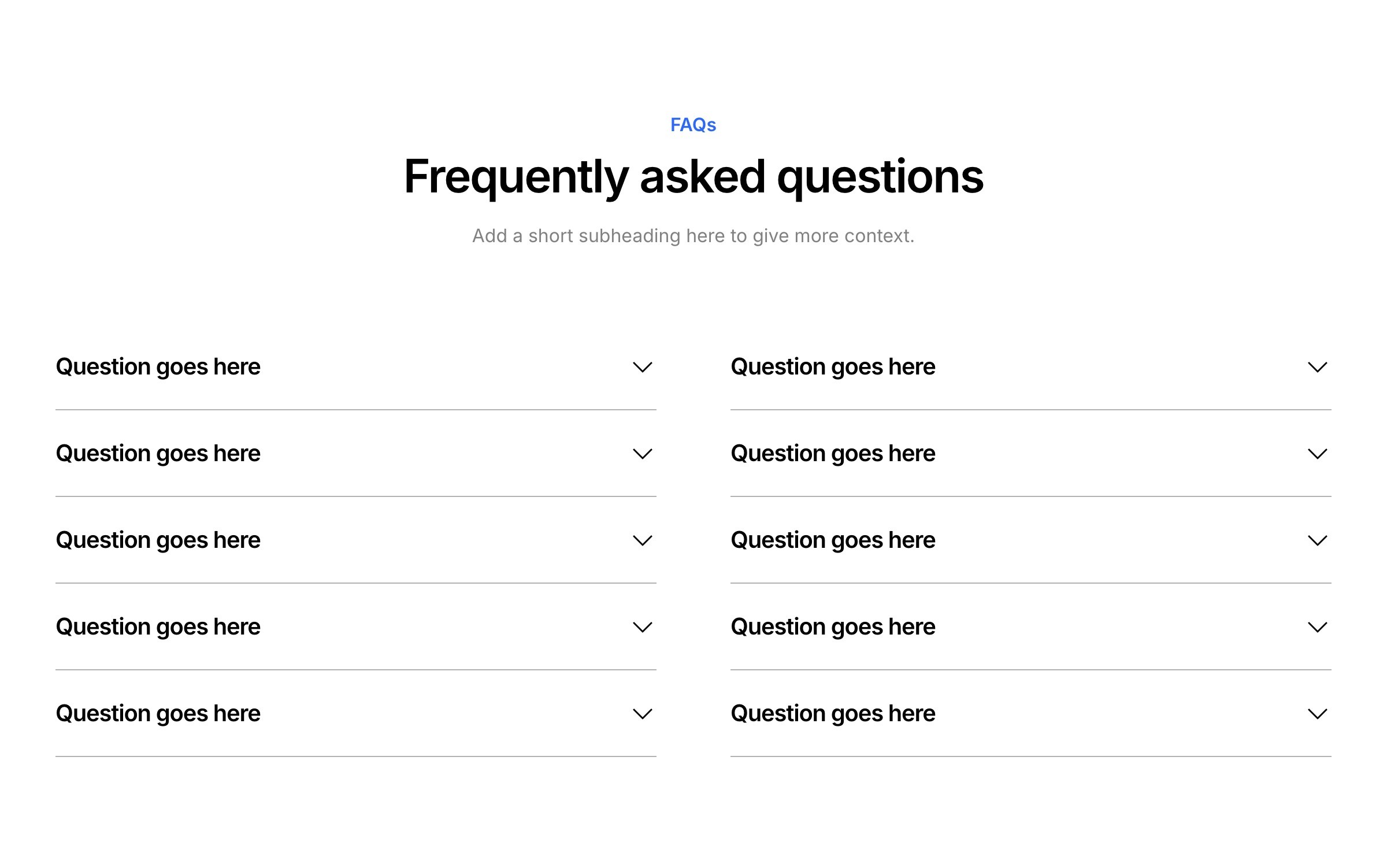Click chevron of bottom right-column question
Screen dimensions: 1387x868
click(x=1317, y=714)
